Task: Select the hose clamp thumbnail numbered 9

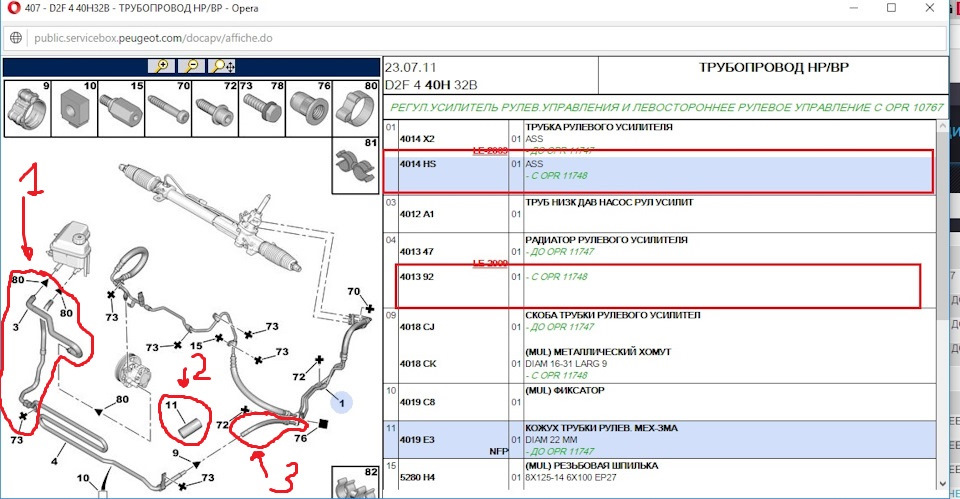Action: (x=28, y=110)
